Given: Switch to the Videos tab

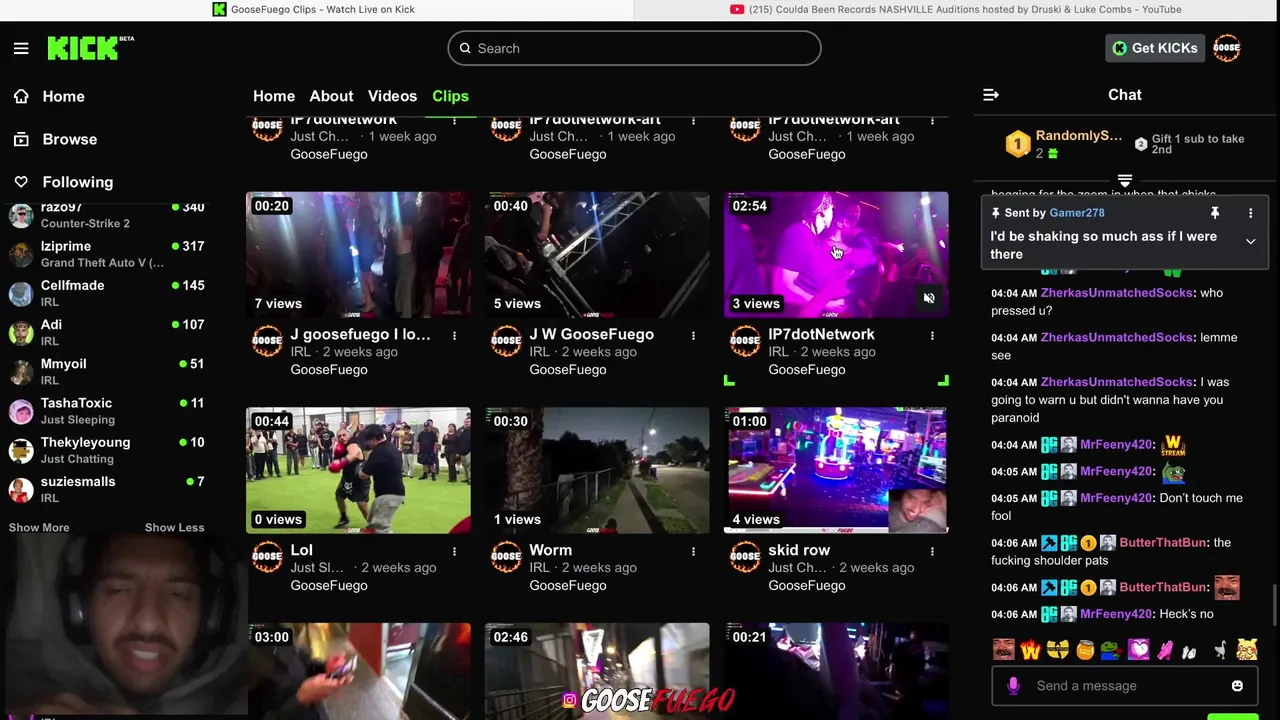Looking at the screenshot, I should (392, 96).
